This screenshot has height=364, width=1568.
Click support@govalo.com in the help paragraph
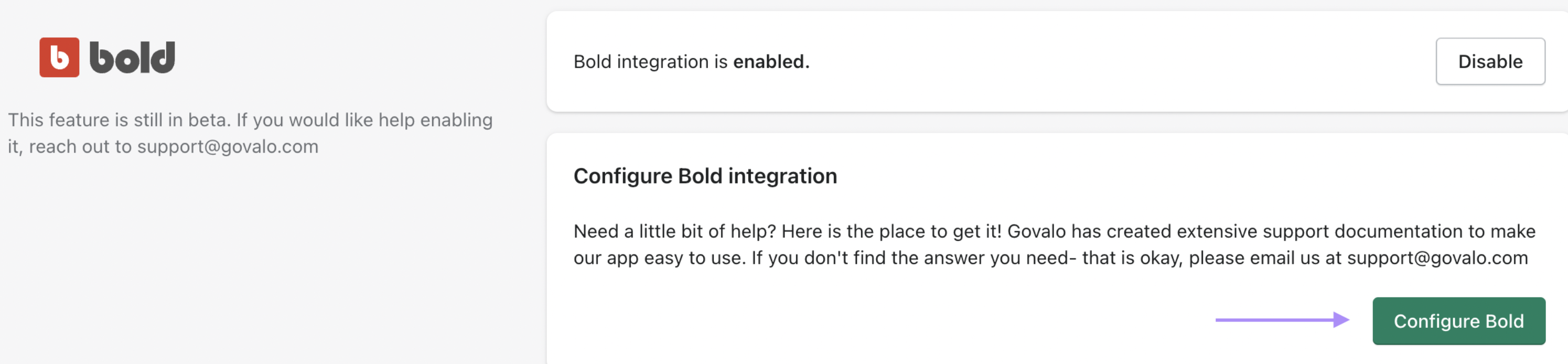(1436, 258)
